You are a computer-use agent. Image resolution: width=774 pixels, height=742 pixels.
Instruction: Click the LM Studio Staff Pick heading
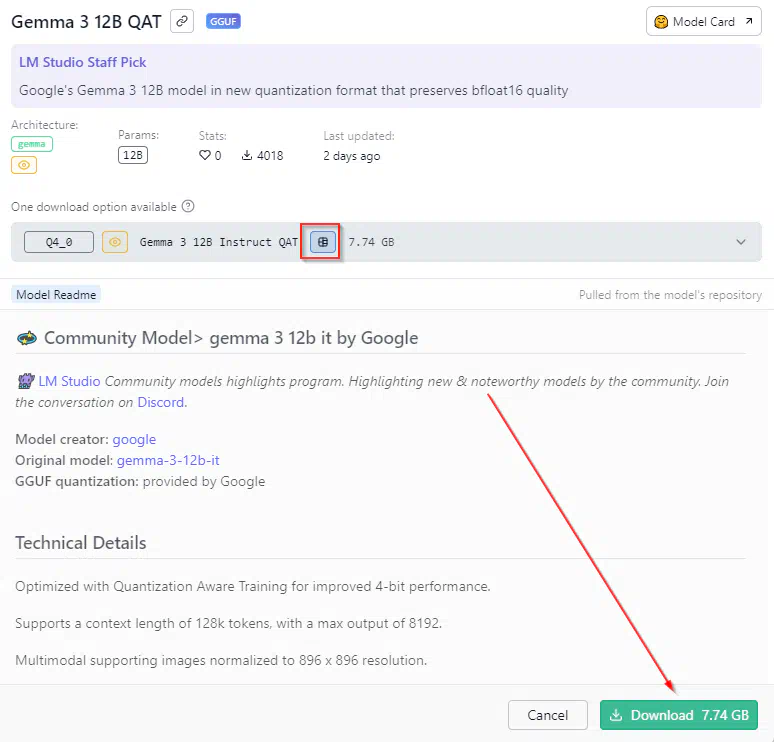click(82, 62)
